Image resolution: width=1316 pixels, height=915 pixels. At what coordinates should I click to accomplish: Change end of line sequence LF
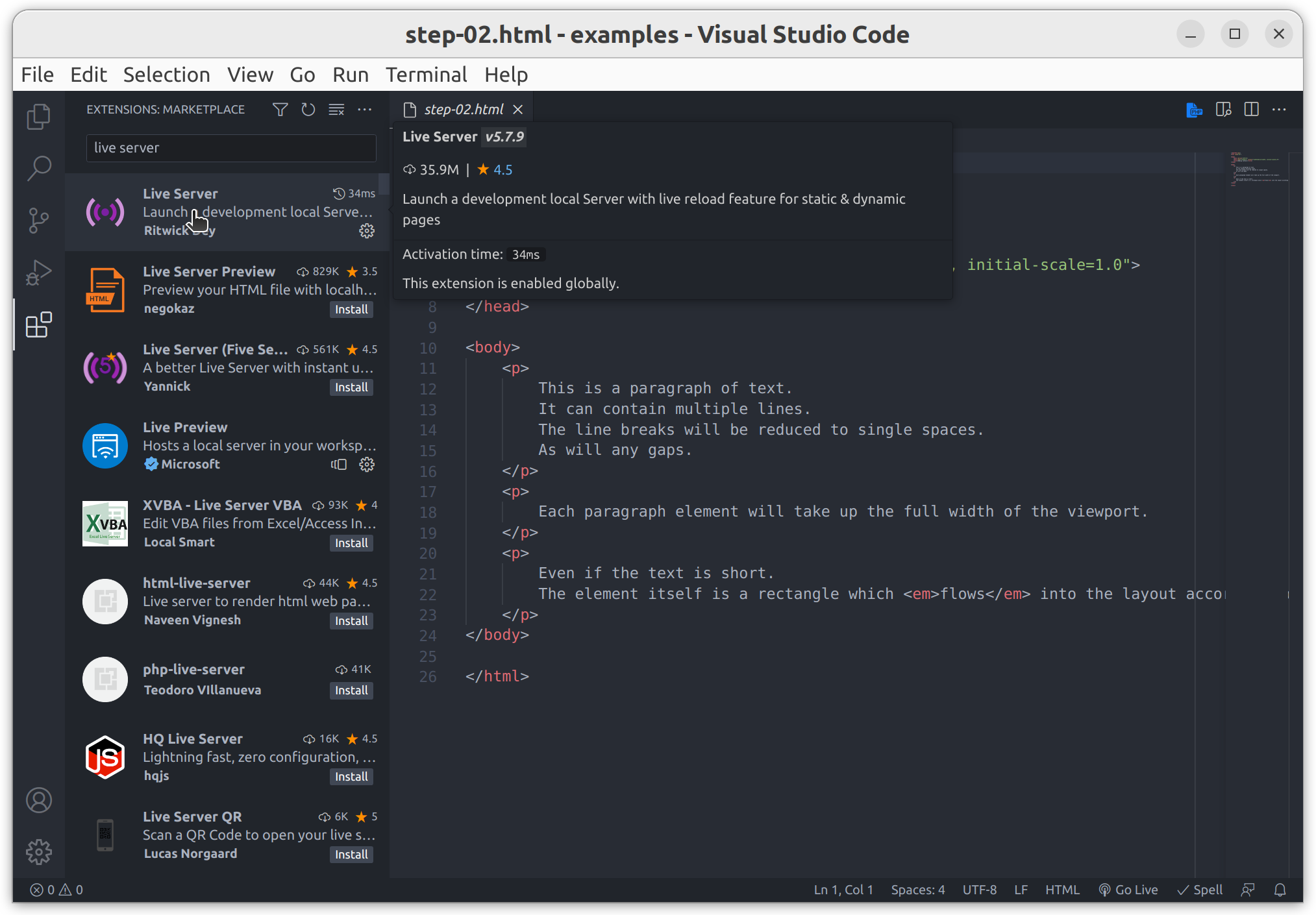[1021, 890]
